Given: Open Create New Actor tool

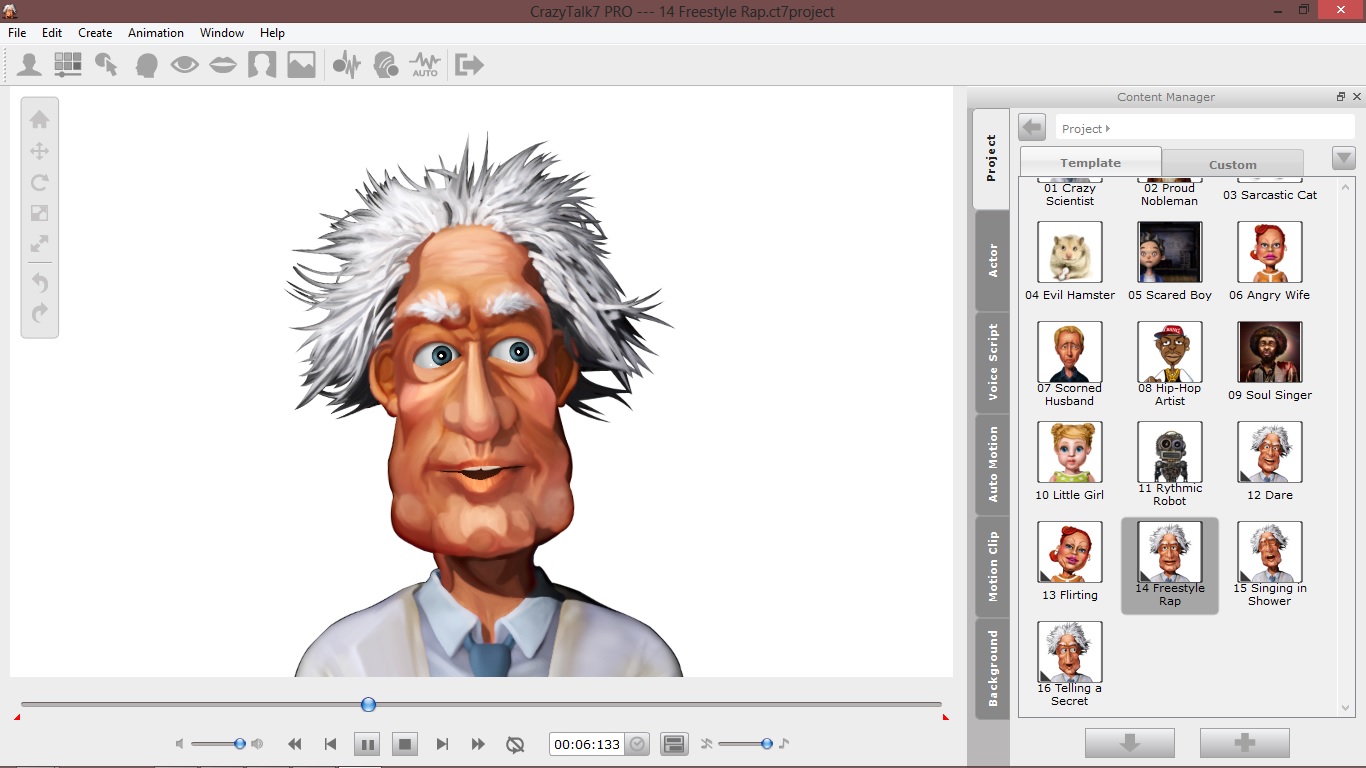Looking at the screenshot, I should tap(29, 65).
